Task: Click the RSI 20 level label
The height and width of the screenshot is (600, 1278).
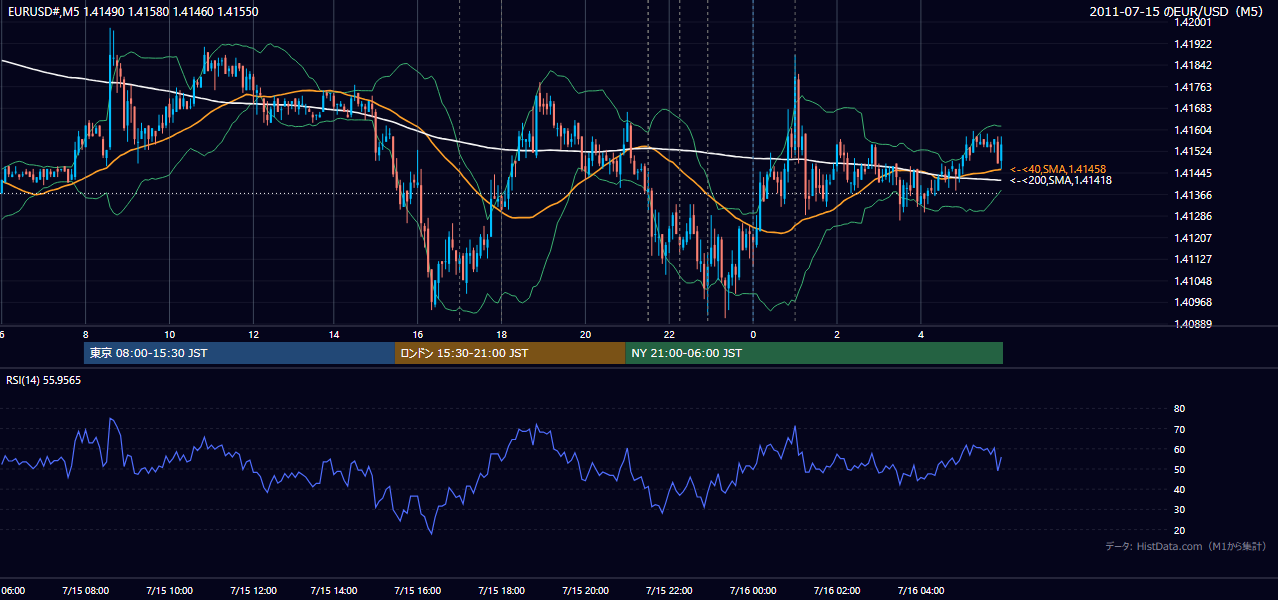Action: 1179,530
